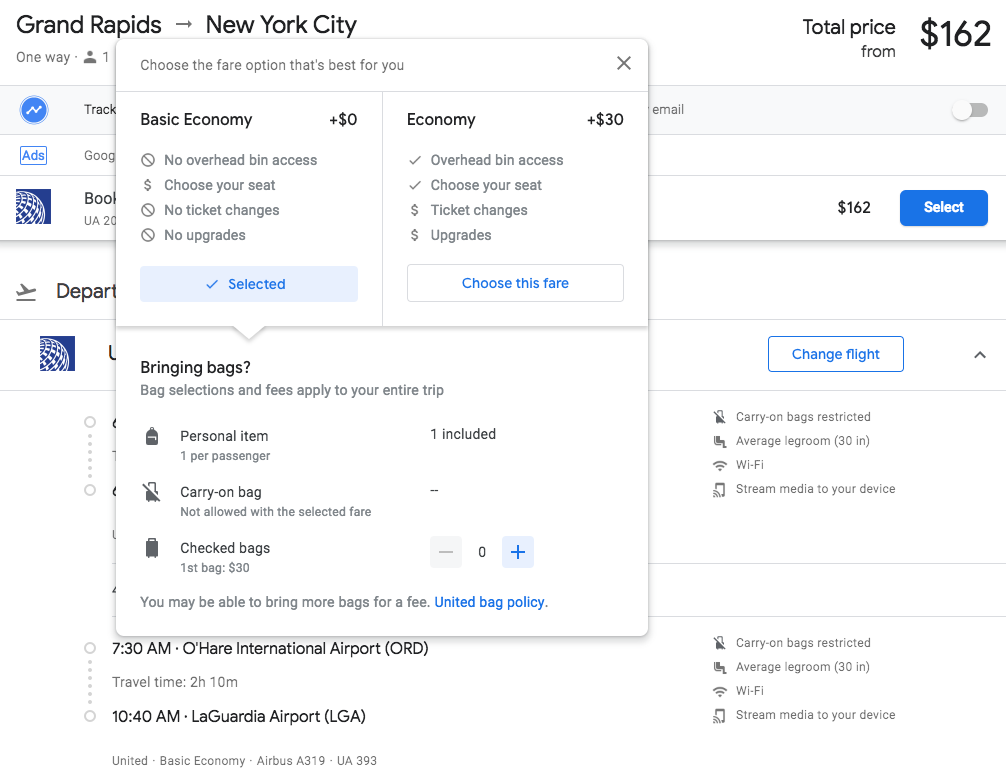Click 'Travel time: 2h 10m' text
Viewport: 1006px width, 784px height.
(175, 682)
